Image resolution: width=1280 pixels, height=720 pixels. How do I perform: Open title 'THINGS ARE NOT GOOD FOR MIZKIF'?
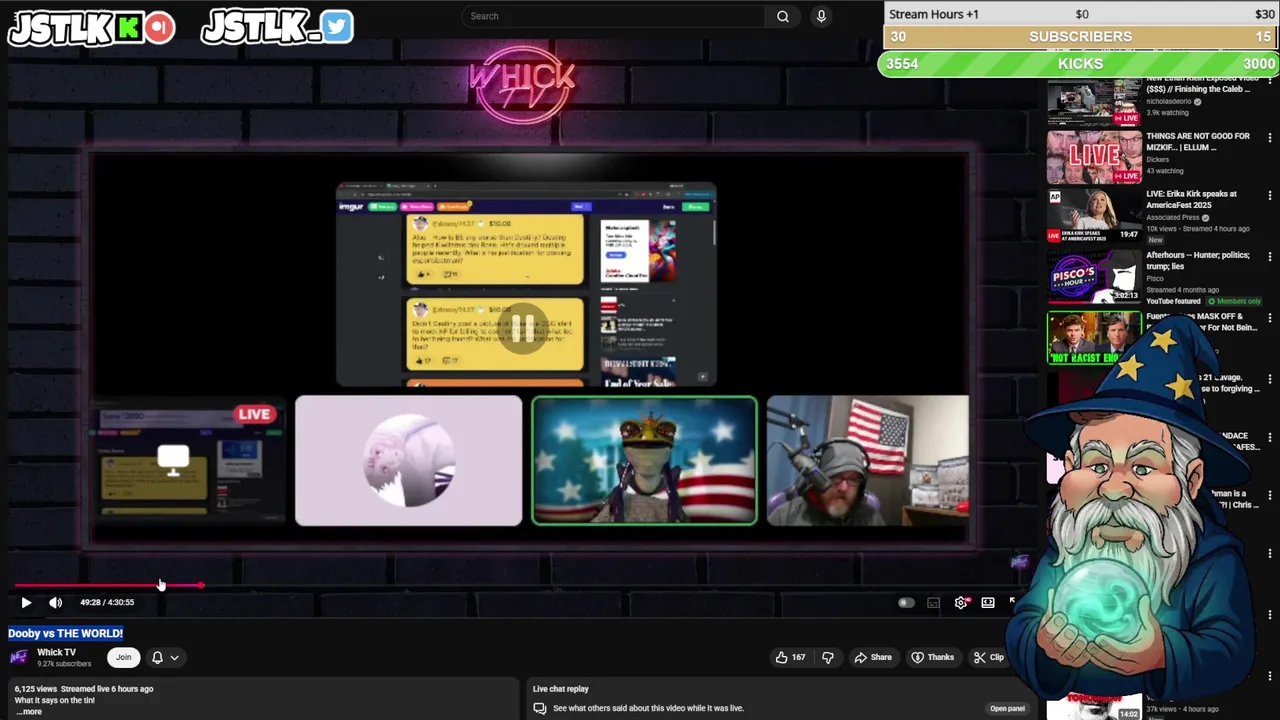pos(1198,141)
